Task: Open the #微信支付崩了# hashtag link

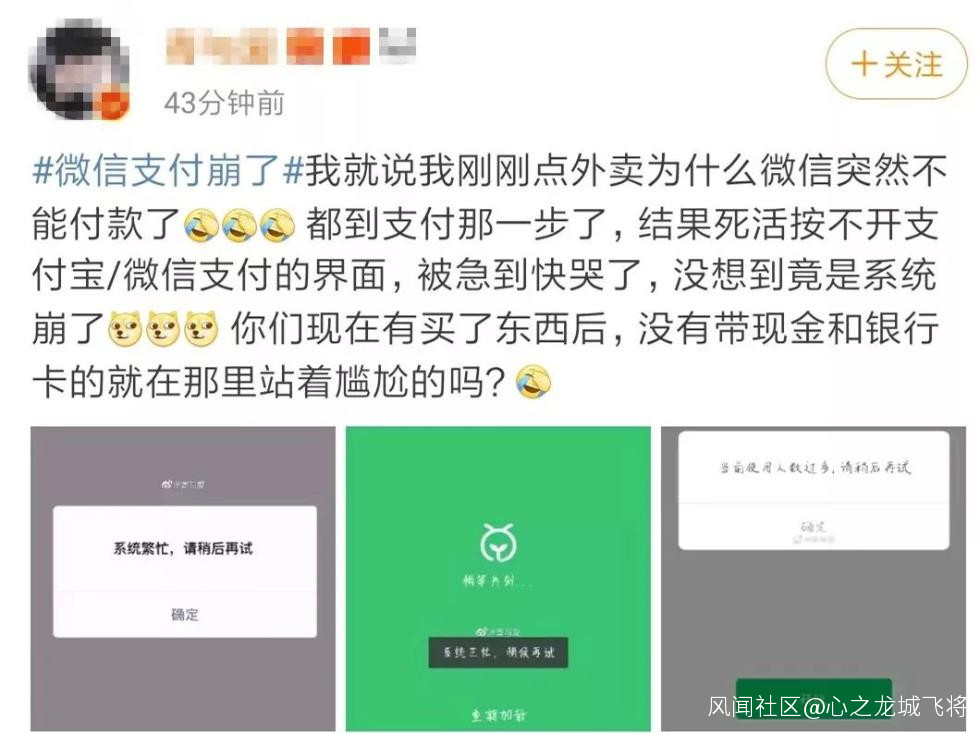Action: pos(168,170)
